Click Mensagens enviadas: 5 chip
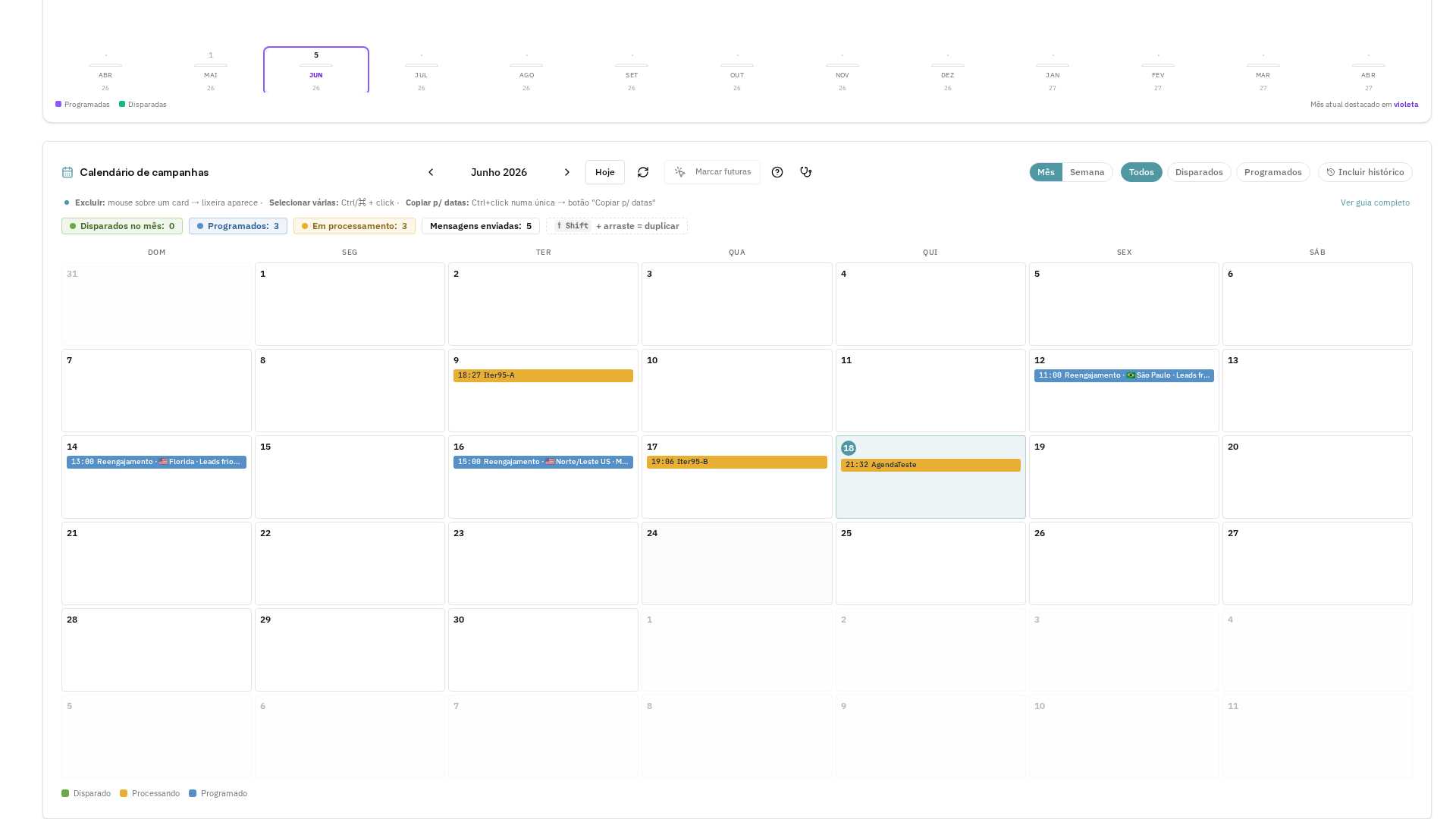The image size is (1456, 819). tap(481, 226)
